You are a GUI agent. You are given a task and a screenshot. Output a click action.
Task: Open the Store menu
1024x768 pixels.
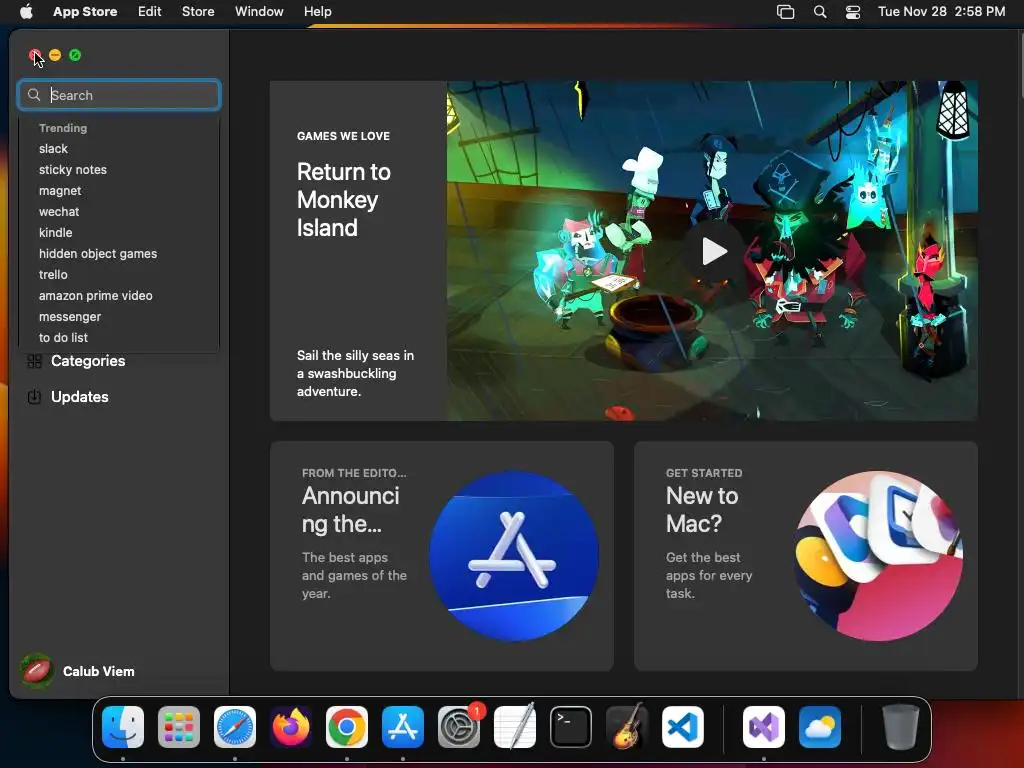tap(198, 11)
